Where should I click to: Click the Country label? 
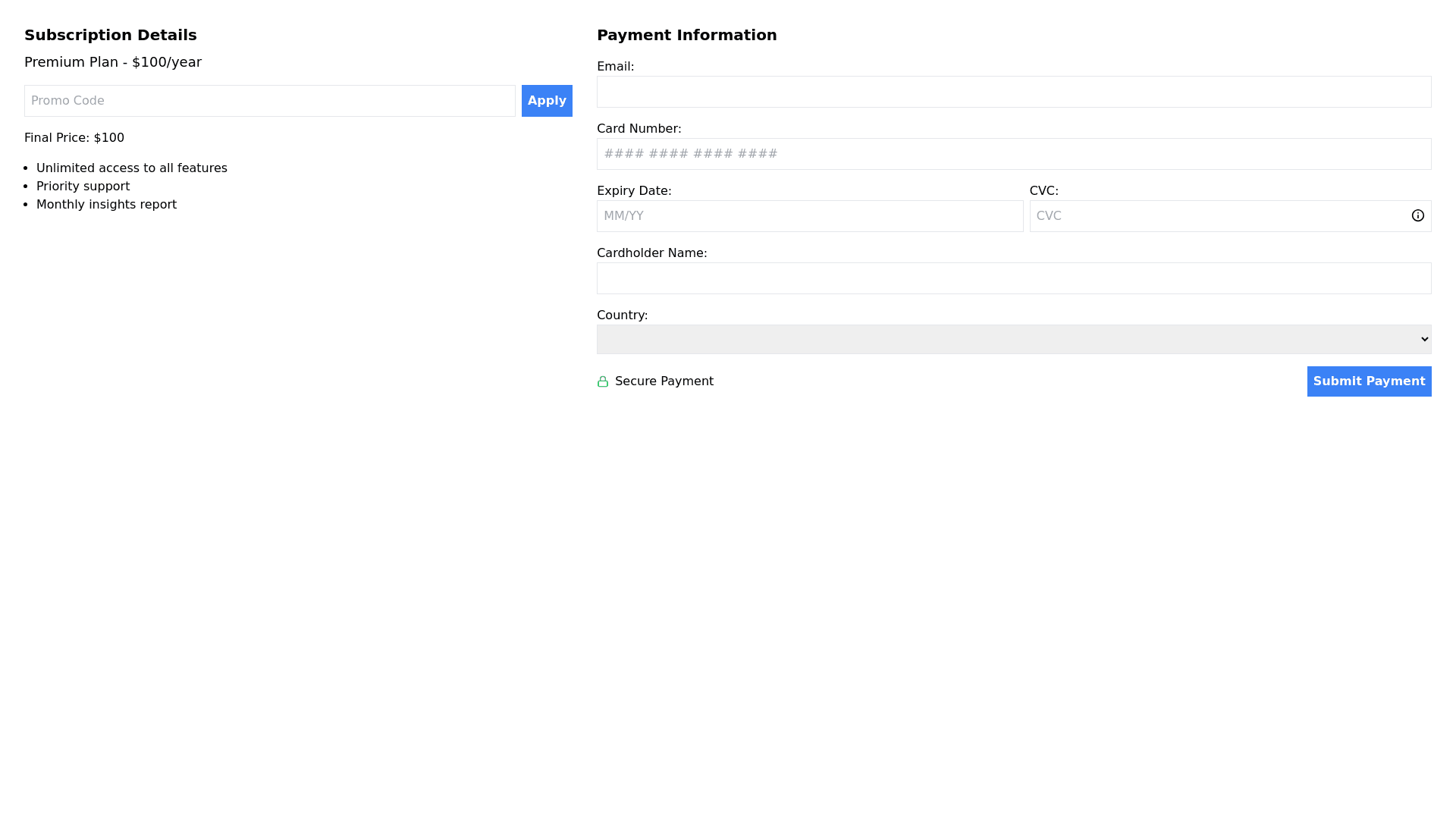[x=622, y=315]
